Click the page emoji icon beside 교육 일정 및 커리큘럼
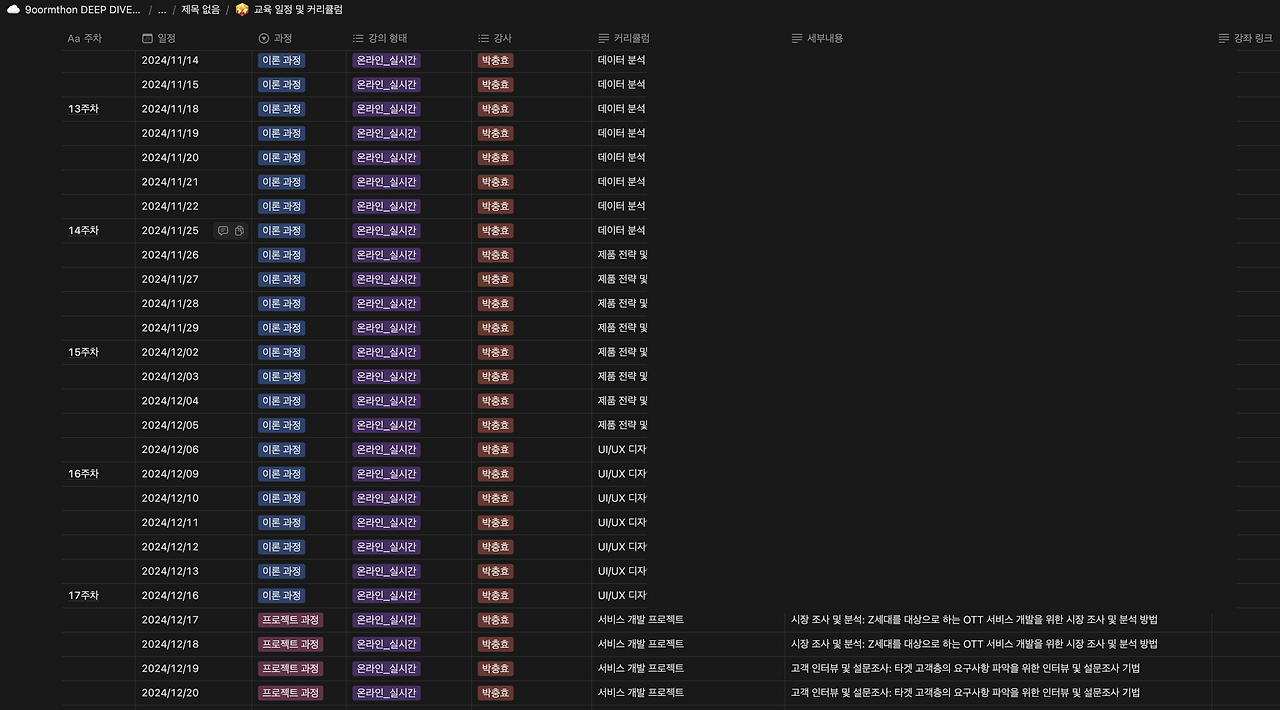1280x710 pixels. (x=242, y=9)
